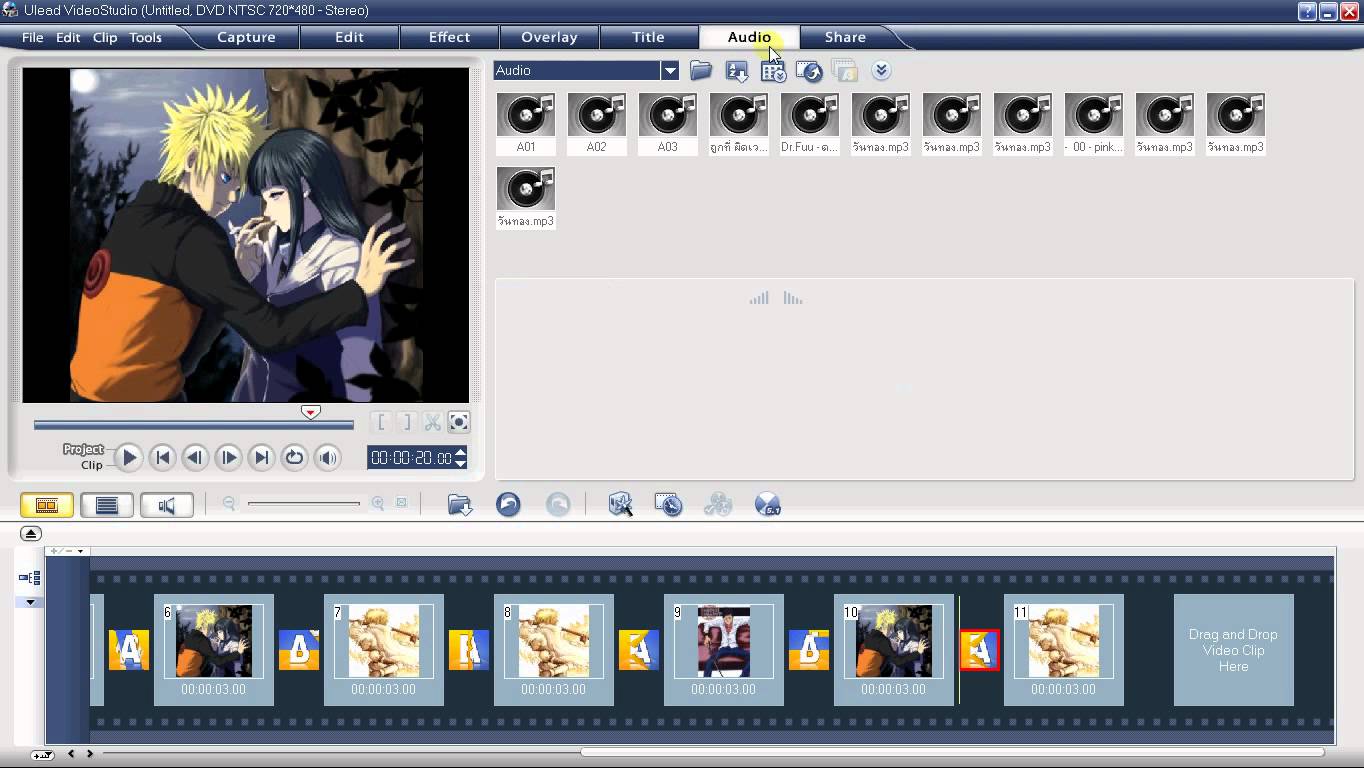Fit project in timeline window
This screenshot has height=768, width=1364.
point(401,503)
